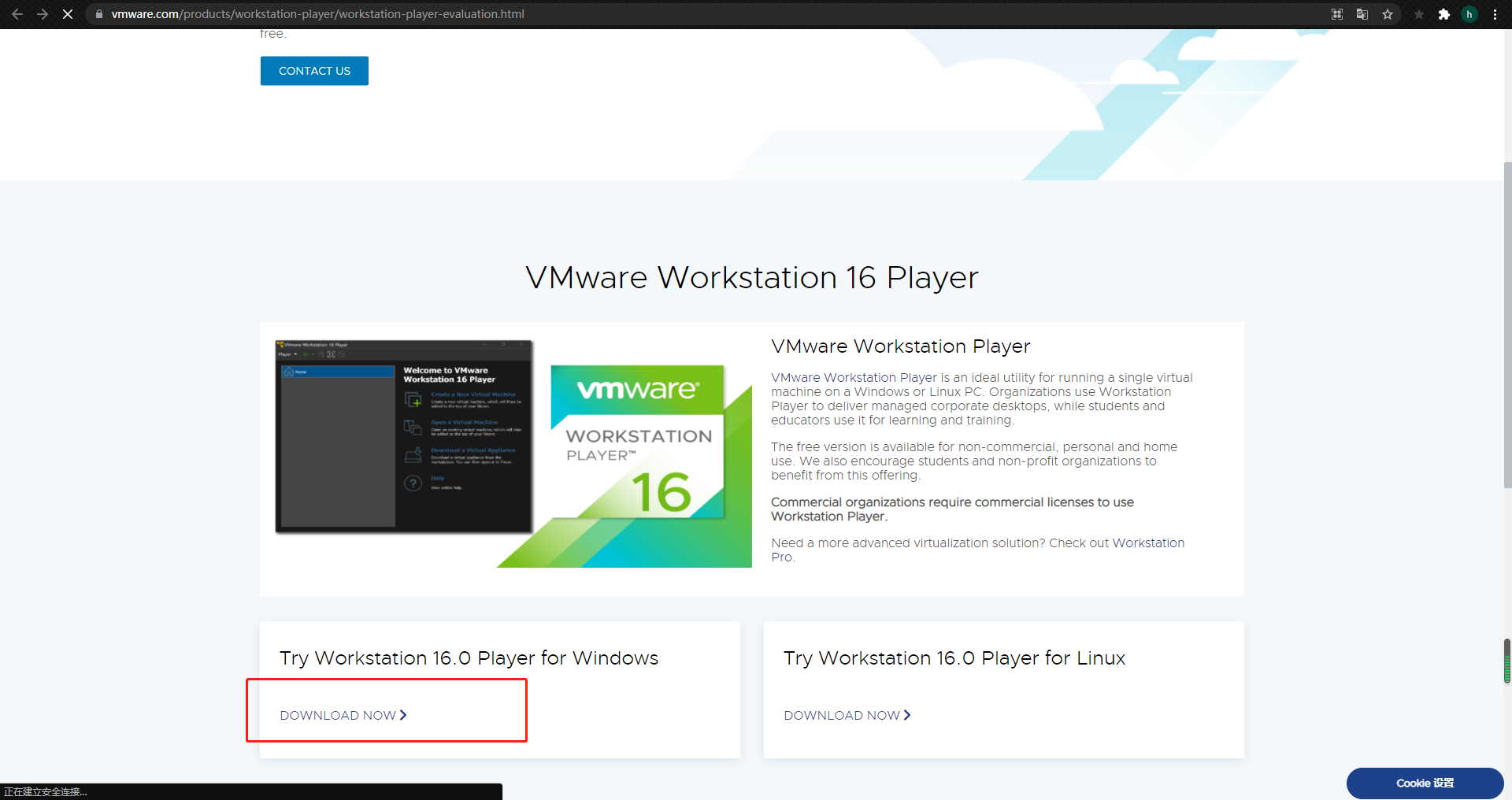This screenshot has width=1512, height=800.
Task: Click the grid-style extension icon
Action: [x=1336, y=14]
